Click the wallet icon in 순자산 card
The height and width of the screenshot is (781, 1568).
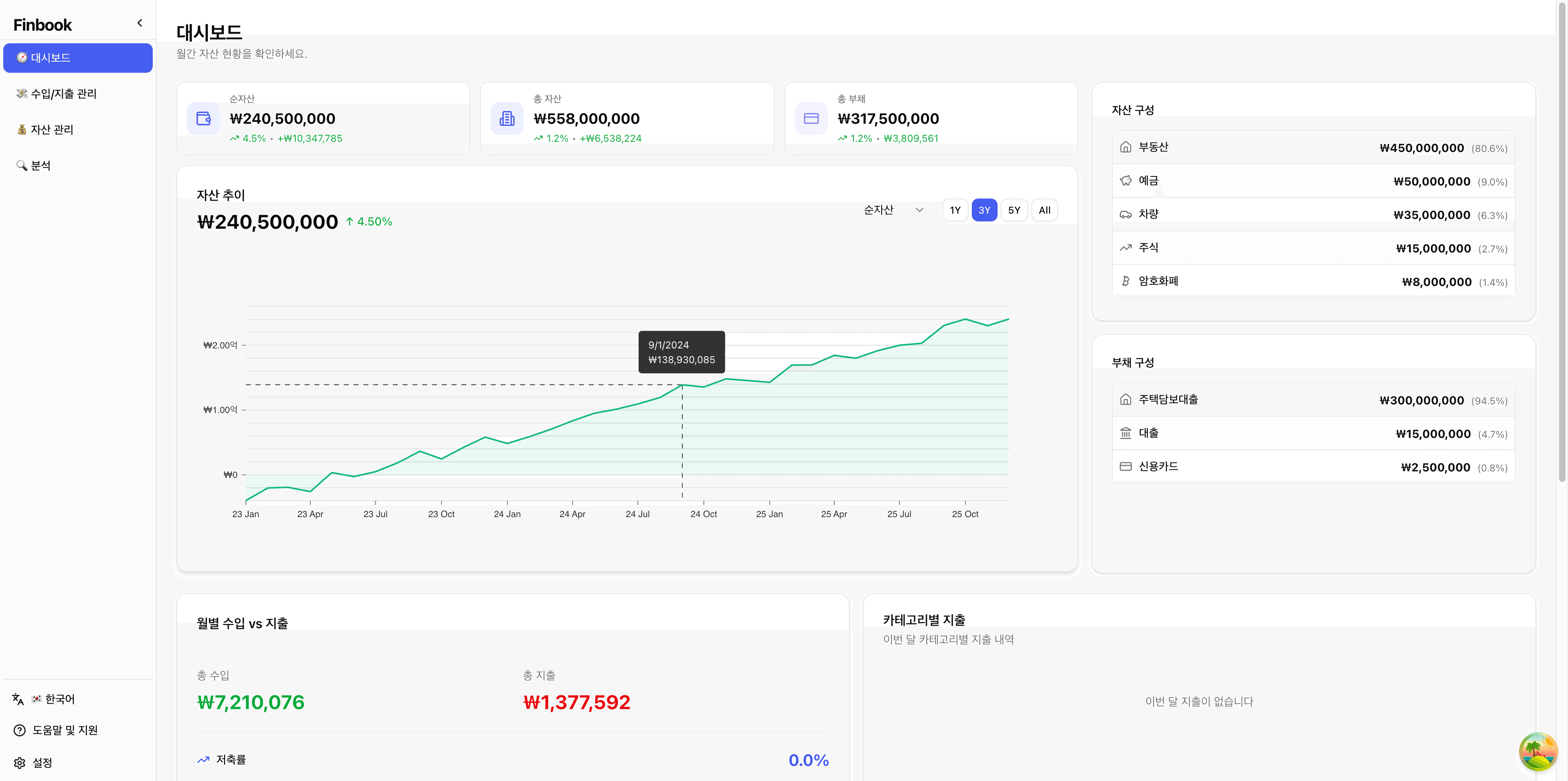pos(203,119)
